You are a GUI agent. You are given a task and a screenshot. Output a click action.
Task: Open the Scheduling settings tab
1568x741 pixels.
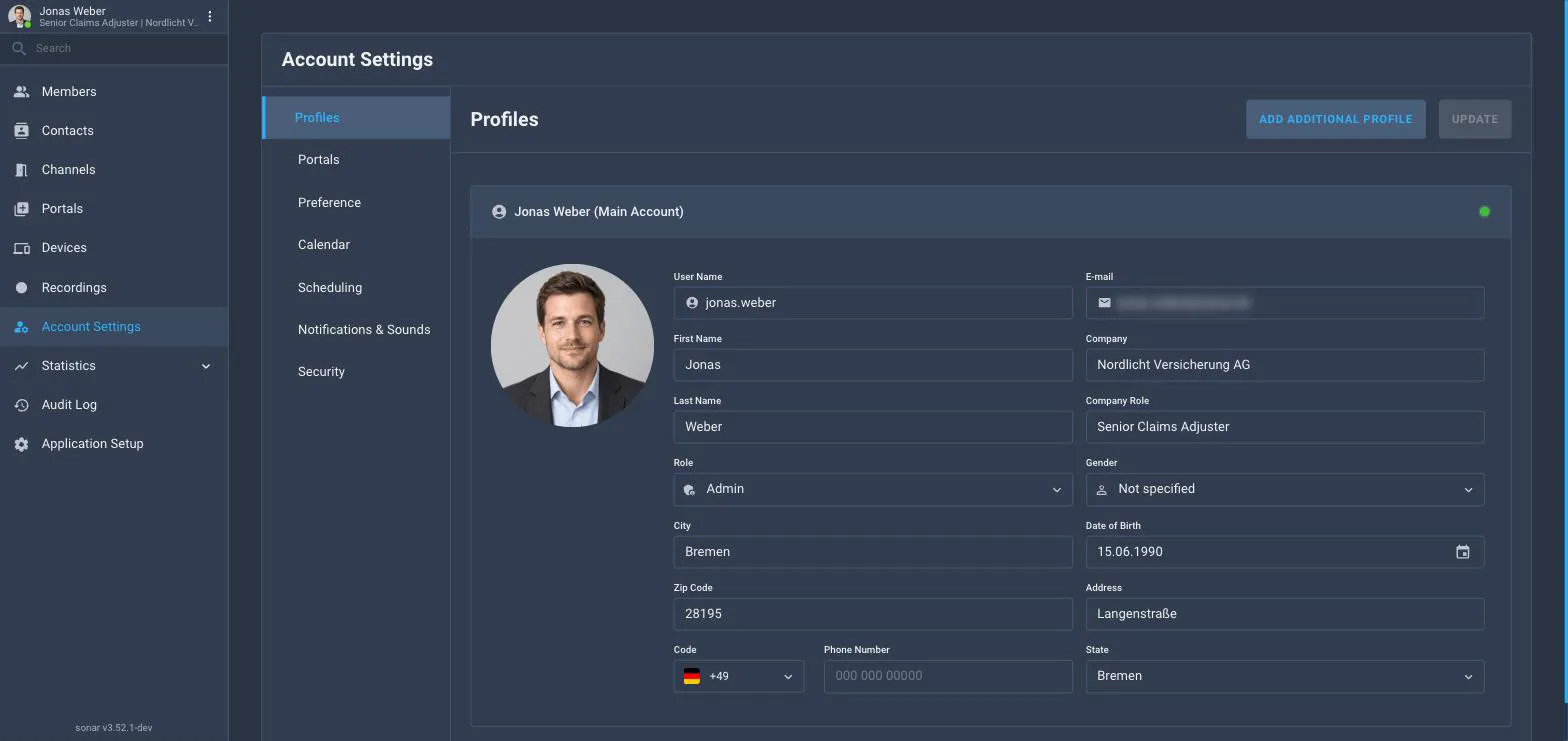point(356,287)
